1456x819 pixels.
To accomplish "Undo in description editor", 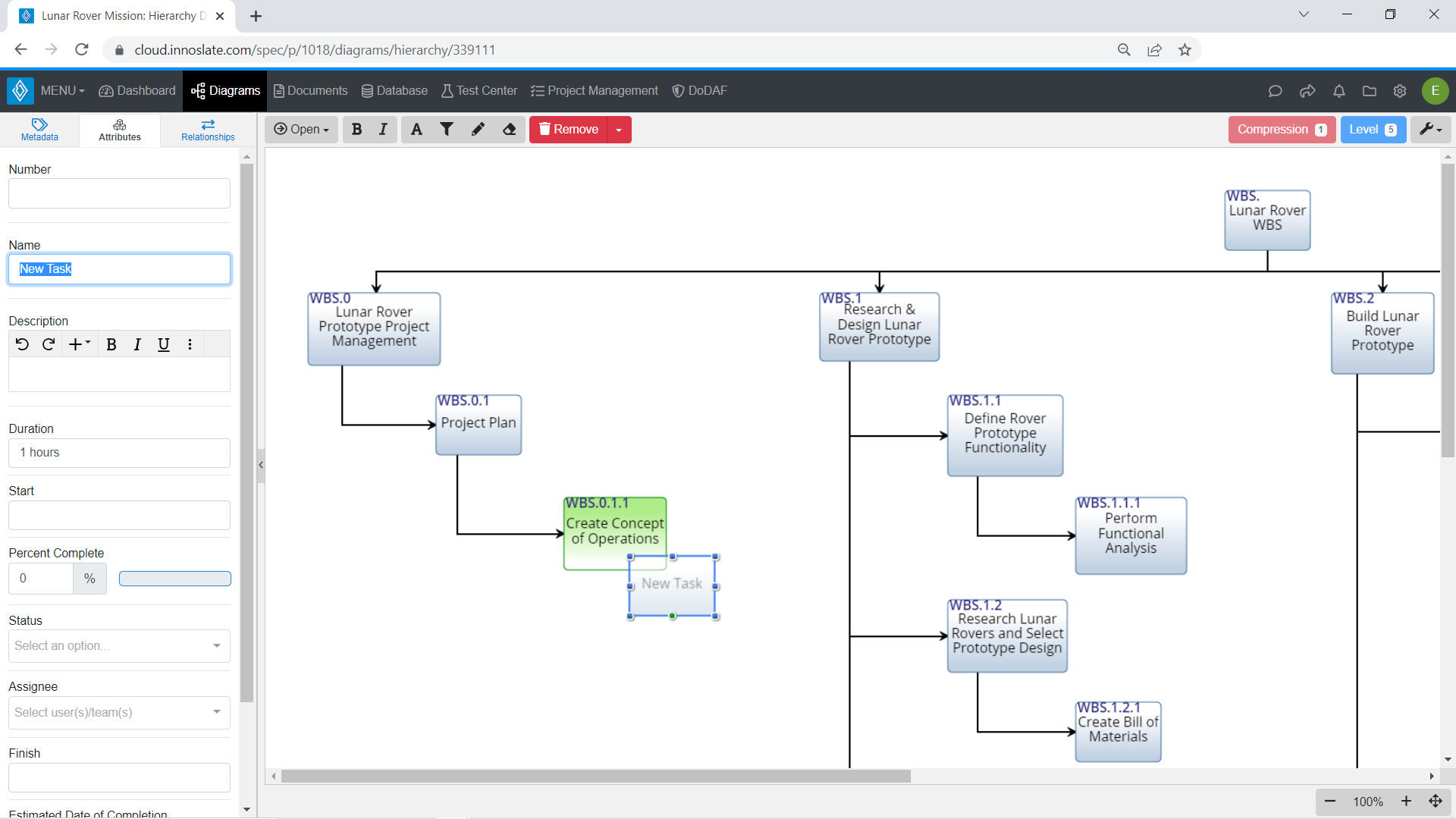I will (22, 344).
